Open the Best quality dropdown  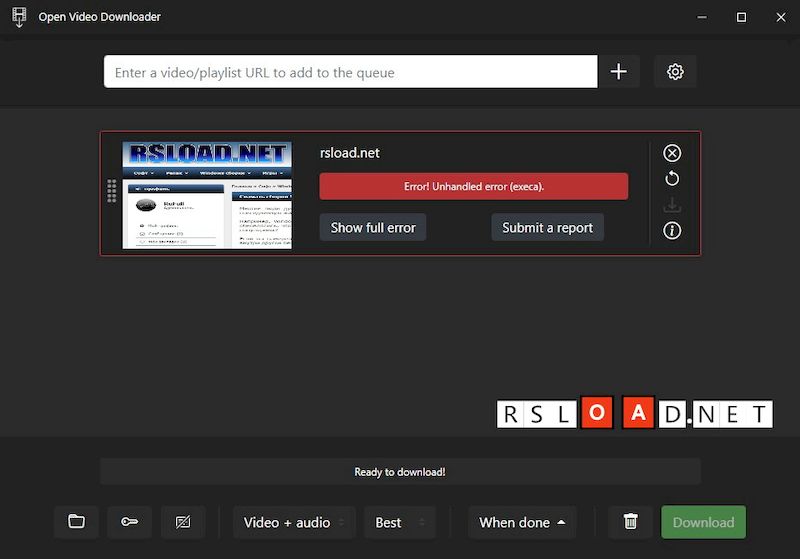tap(400, 522)
